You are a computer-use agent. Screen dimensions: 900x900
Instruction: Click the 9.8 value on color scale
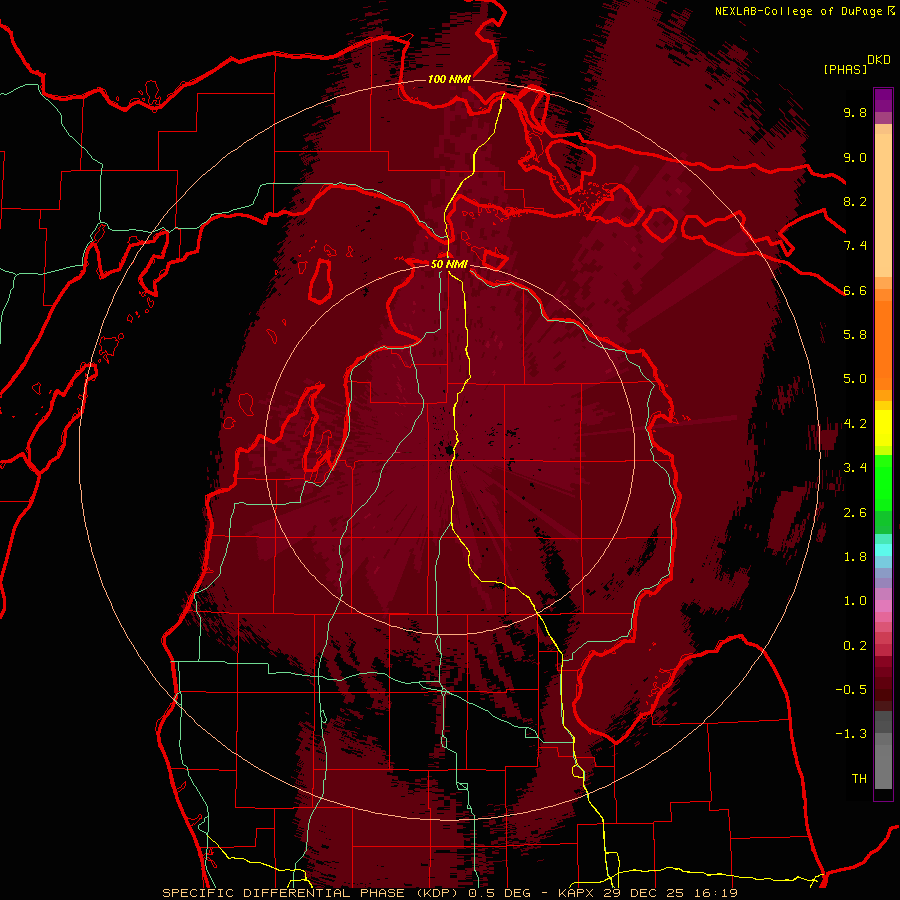coord(855,112)
